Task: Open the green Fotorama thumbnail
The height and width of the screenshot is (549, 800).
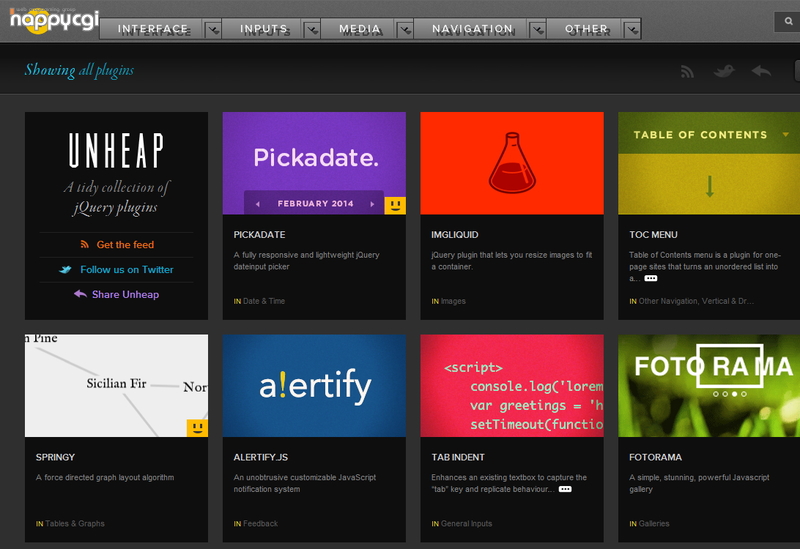Action: (709, 386)
